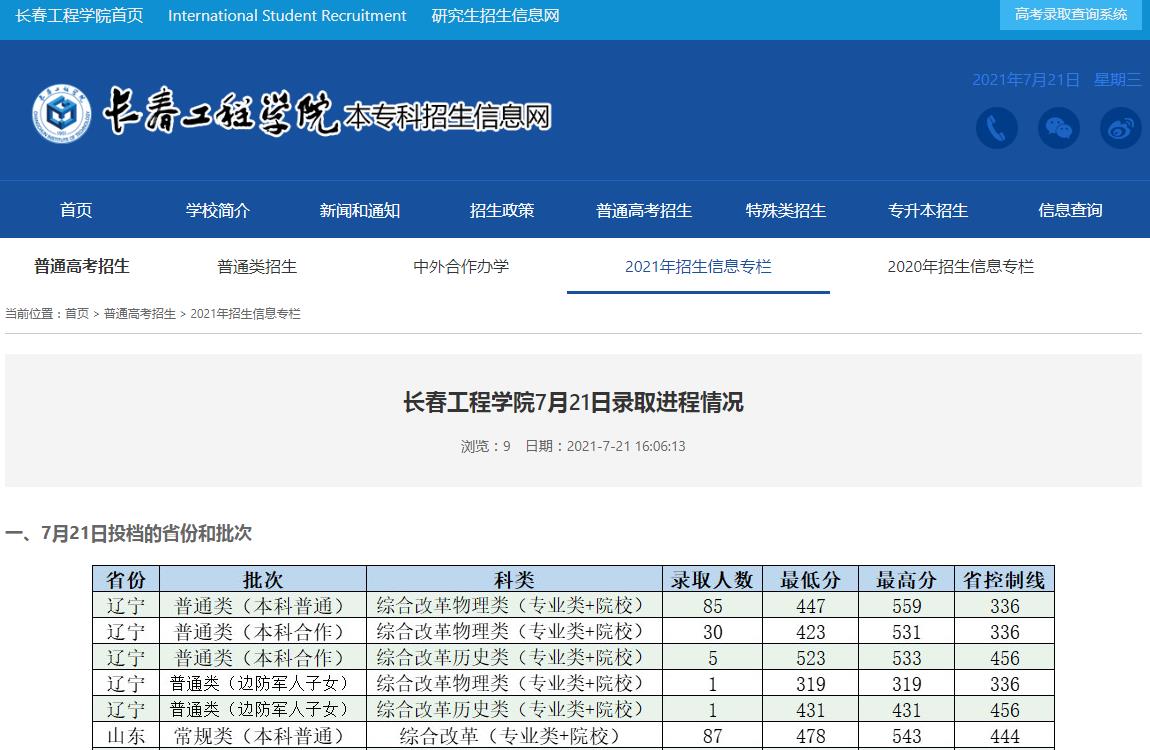Click maximum score cell 533
The image size is (1150, 750).
click(907, 658)
